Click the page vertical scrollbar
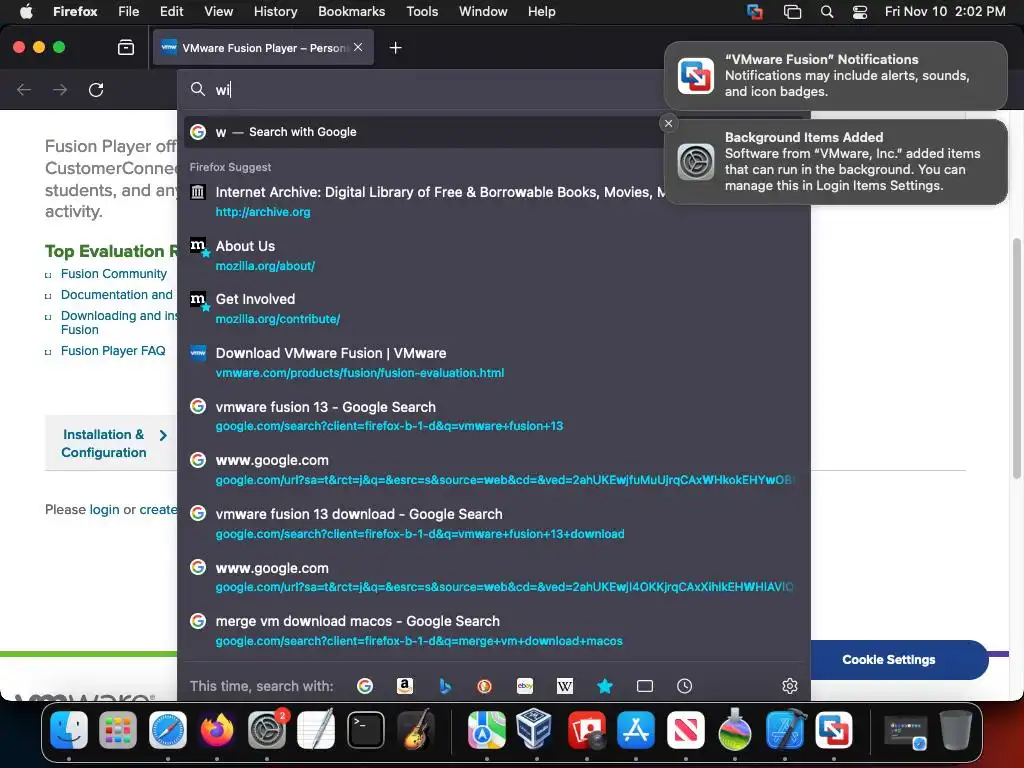The image size is (1024, 768). click(x=1016, y=359)
